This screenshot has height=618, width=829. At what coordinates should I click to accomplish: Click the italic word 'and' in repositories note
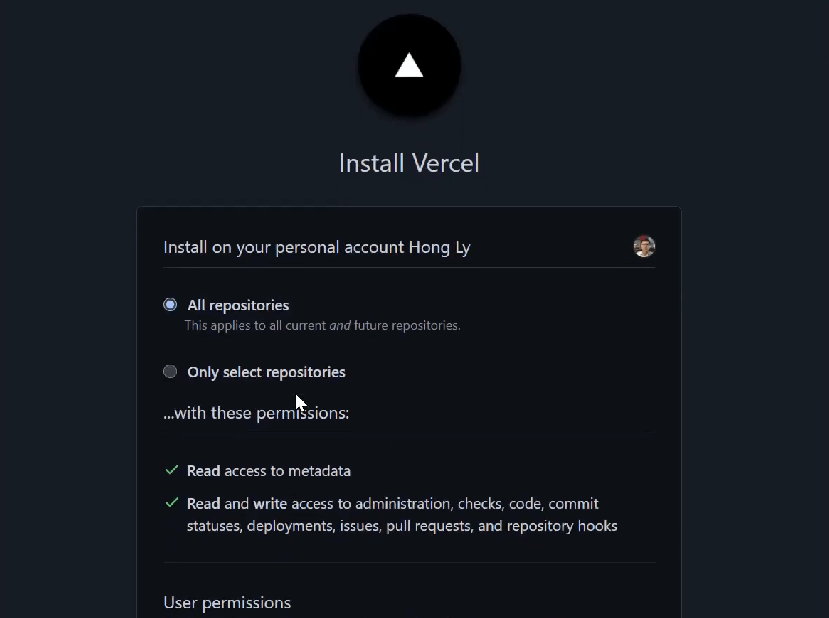point(340,326)
